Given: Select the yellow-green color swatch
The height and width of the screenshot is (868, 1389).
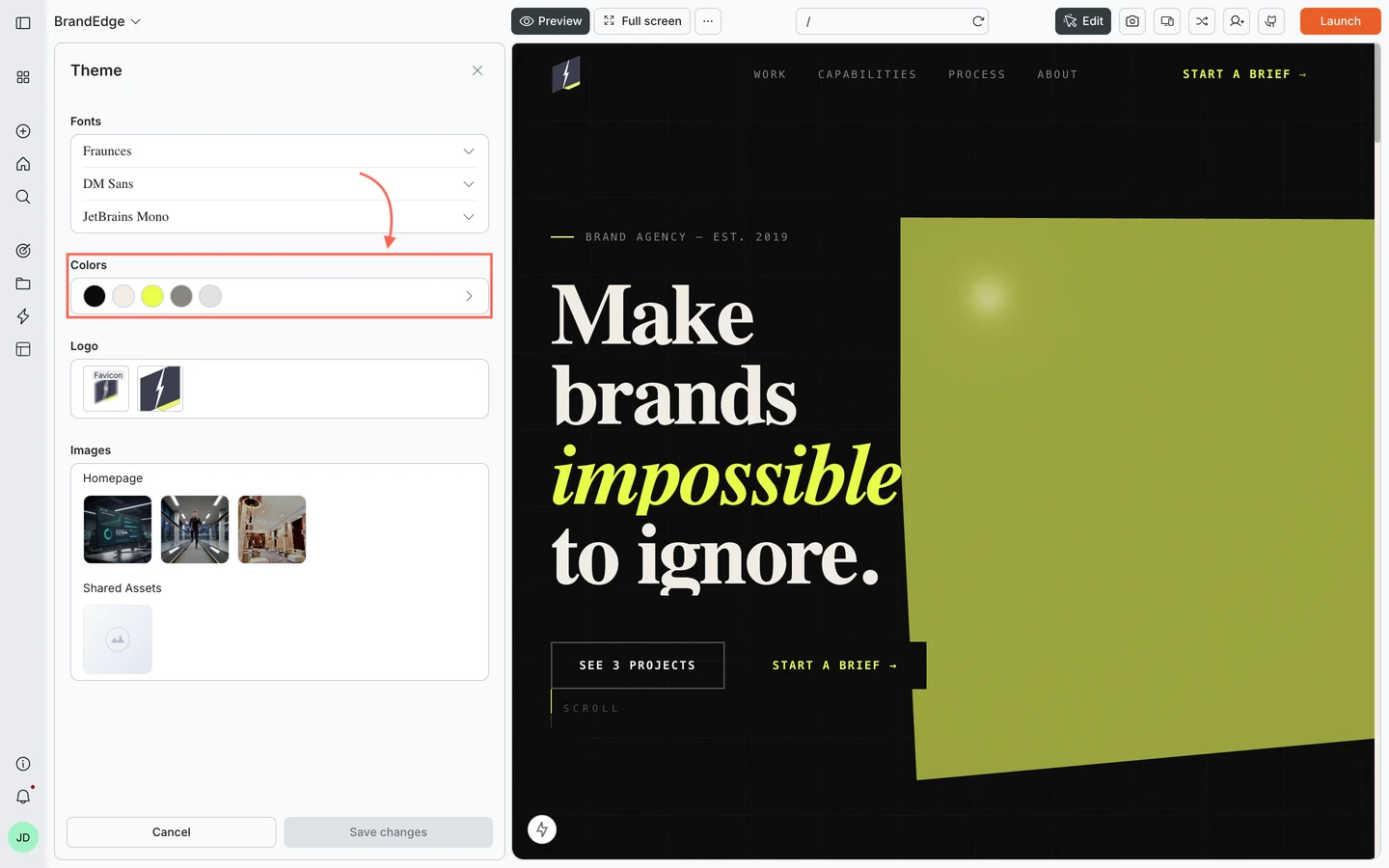Looking at the screenshot, I should point(151,296).
